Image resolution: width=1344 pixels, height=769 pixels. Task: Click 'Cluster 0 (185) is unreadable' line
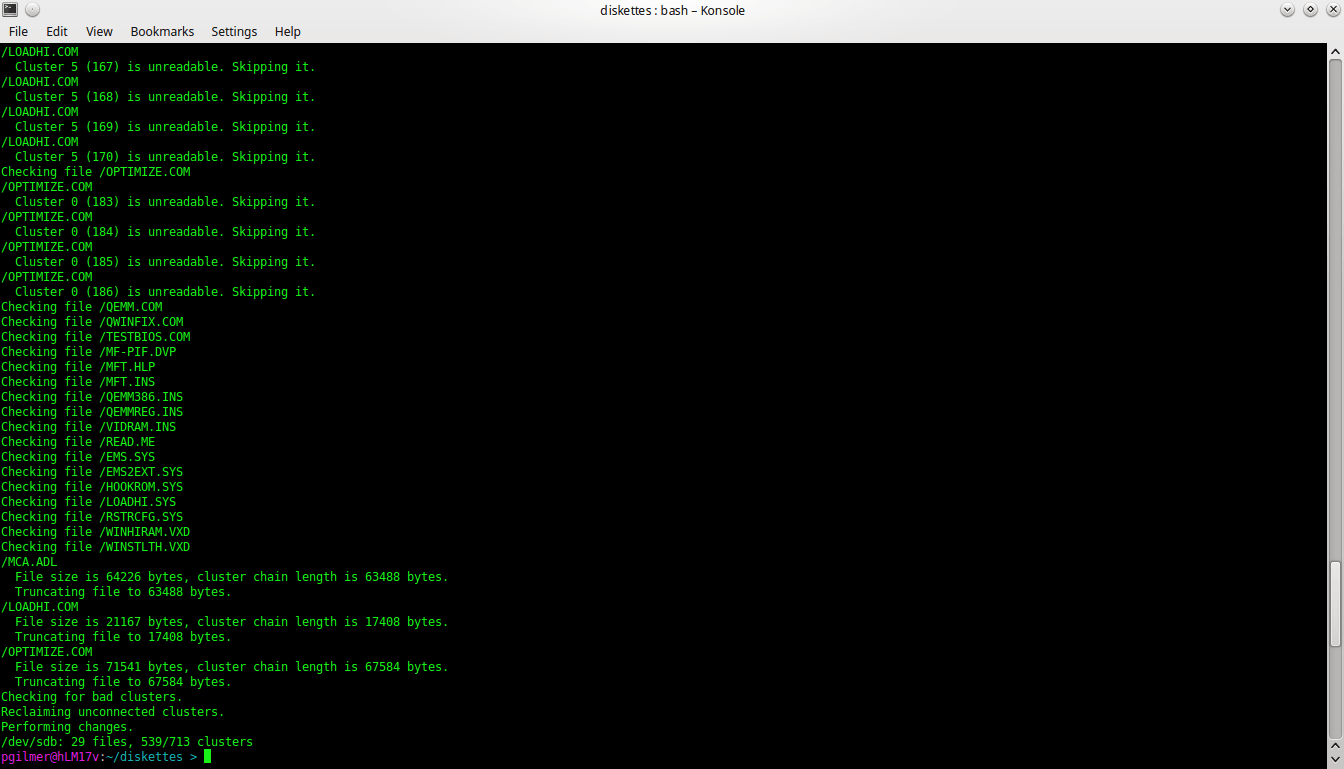tap(165, 262)
